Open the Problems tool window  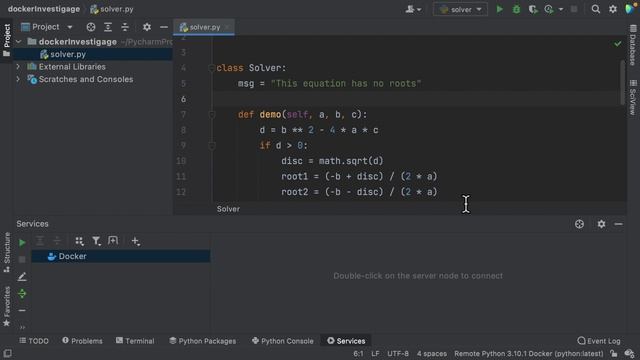coord(82,341)
